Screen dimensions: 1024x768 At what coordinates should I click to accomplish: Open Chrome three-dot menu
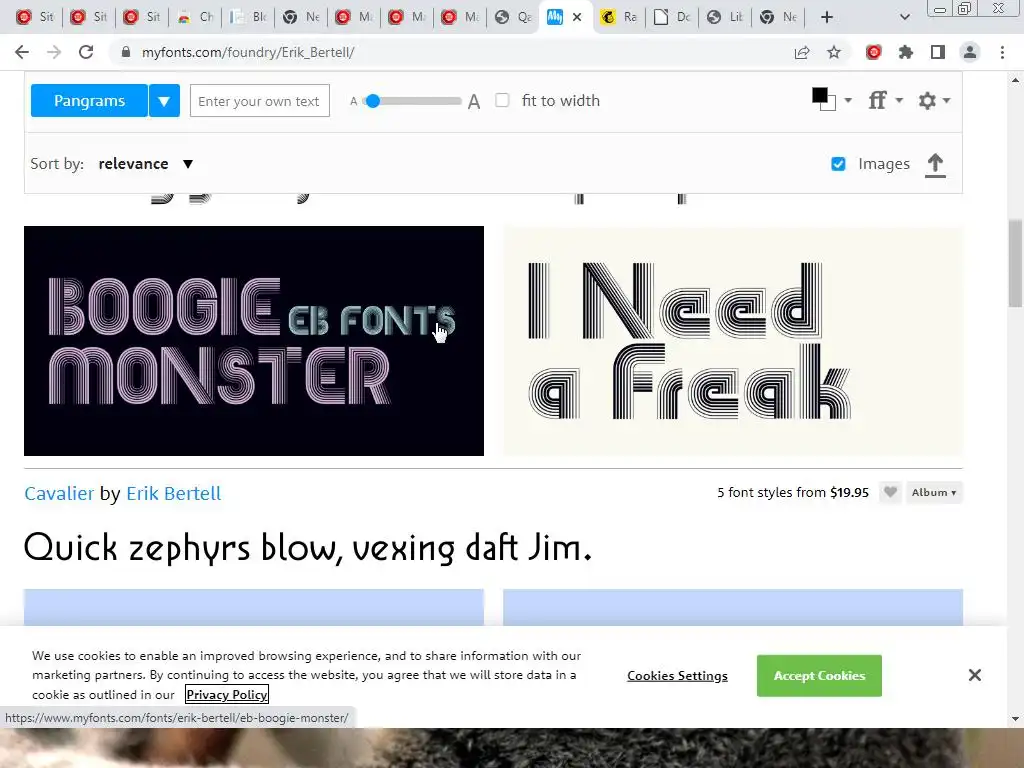[x=1002, y=52]
